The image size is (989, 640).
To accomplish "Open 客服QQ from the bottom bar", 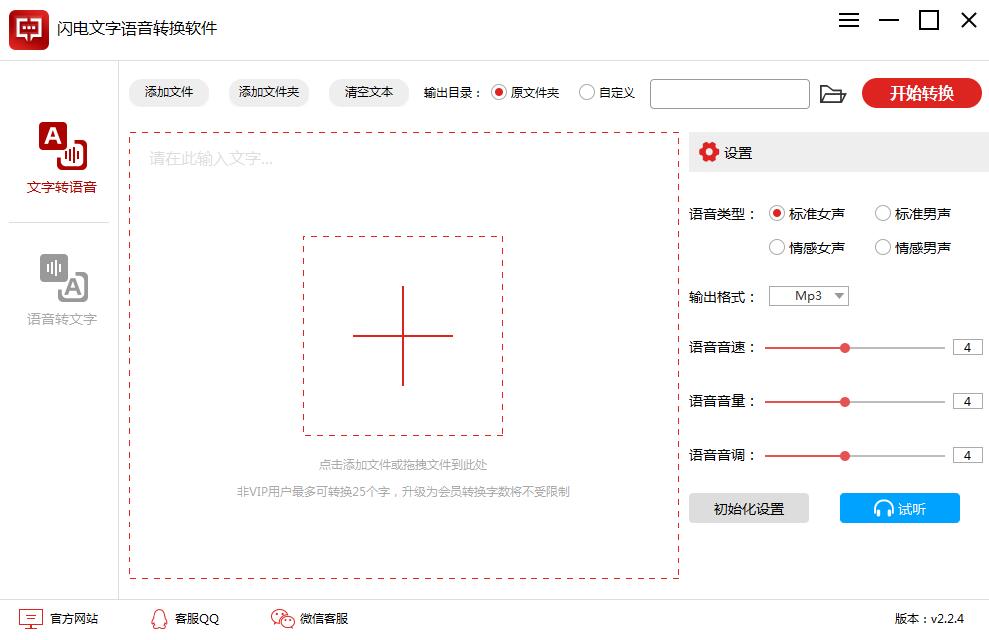I will (158, 619).
